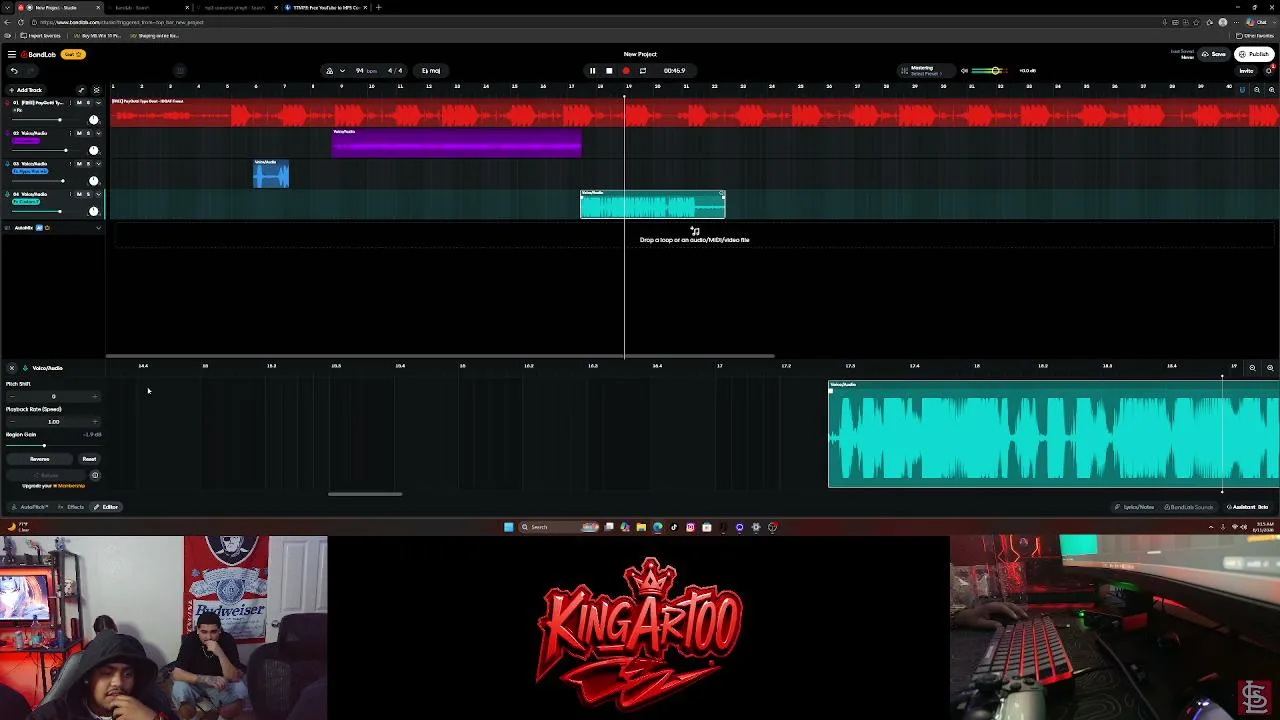
Task: Zoom out the timeline
Action: click(x=1257, y=90)
